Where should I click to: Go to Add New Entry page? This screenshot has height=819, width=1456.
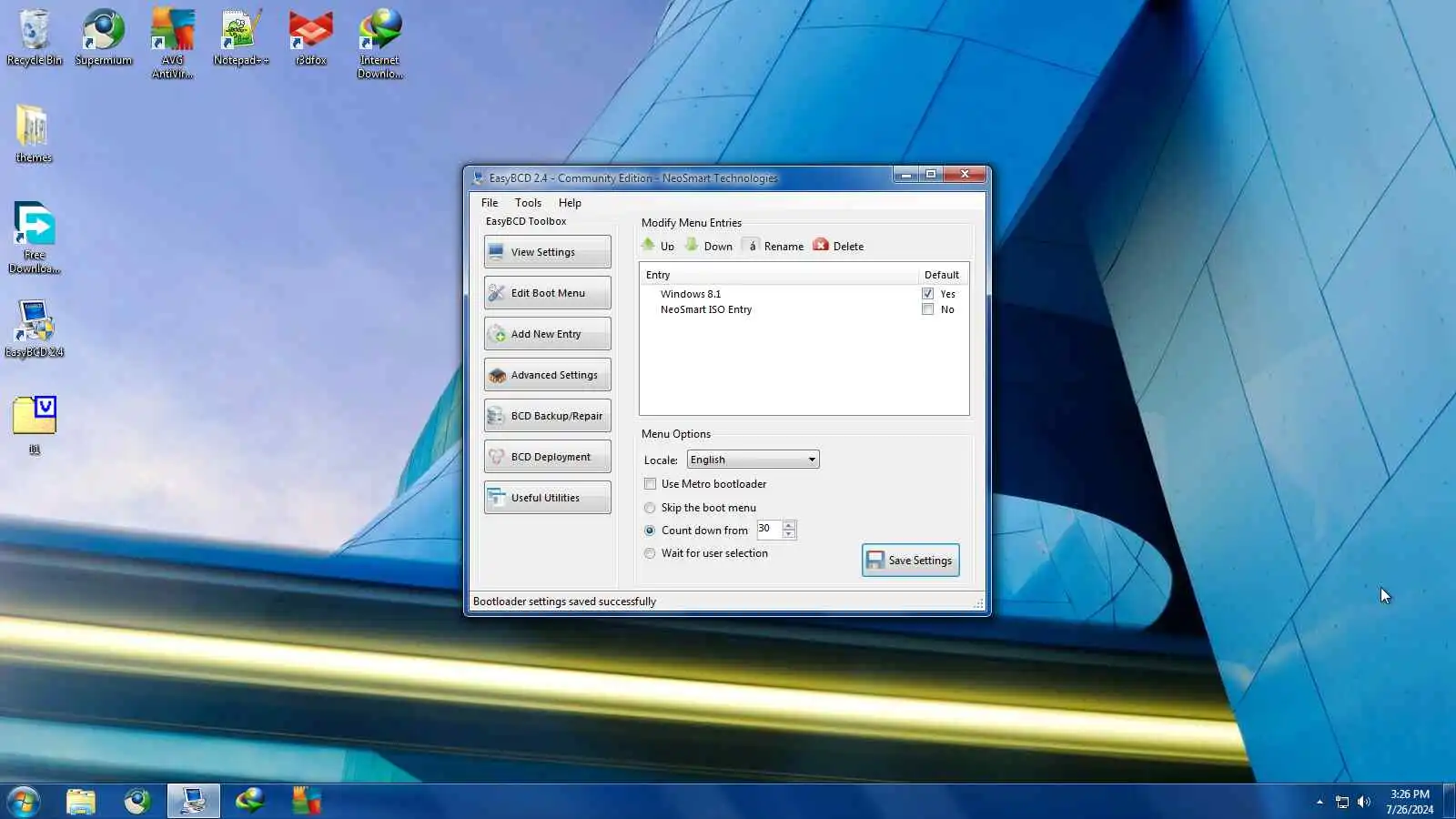pos(547,334)
